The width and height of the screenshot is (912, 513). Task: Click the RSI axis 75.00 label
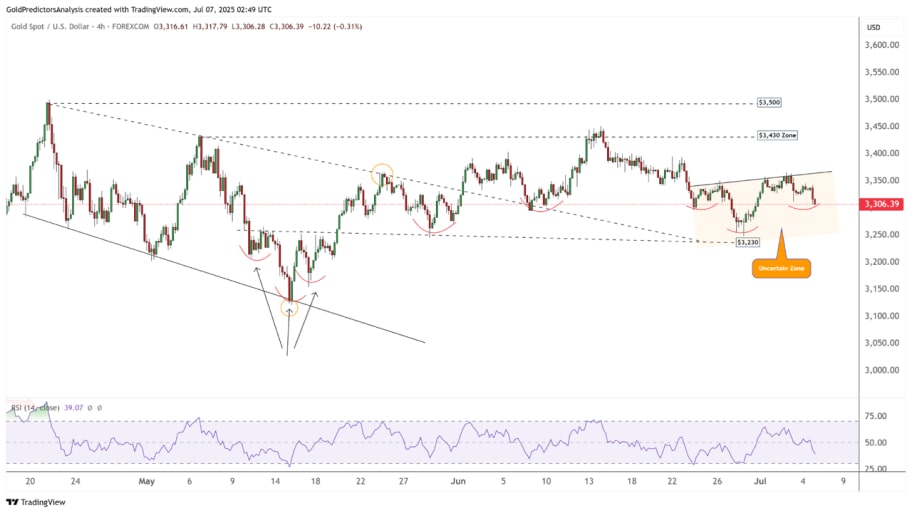[876, 416]
